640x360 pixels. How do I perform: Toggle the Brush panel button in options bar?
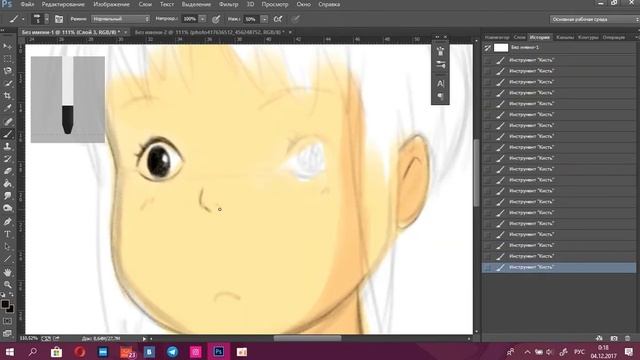[59, 19]
